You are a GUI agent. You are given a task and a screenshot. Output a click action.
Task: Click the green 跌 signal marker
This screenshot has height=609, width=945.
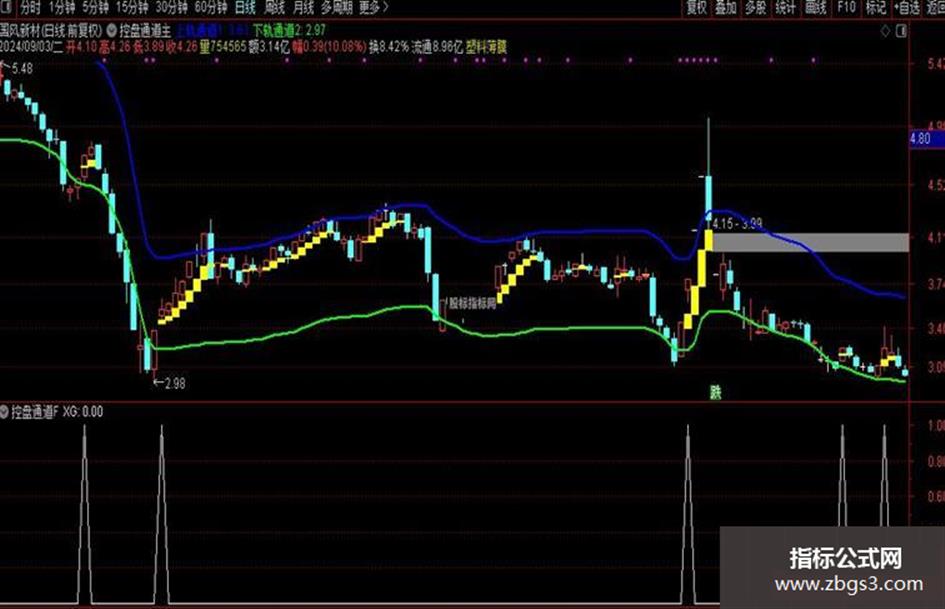coord(715,393)
